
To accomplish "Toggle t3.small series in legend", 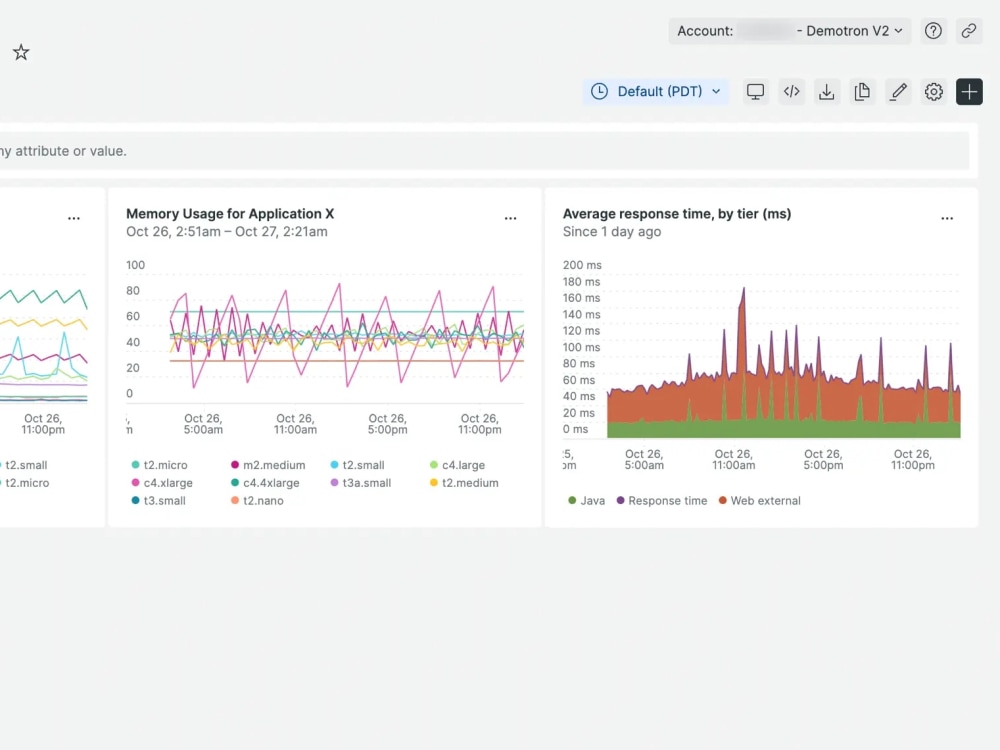I will point(158,501).
